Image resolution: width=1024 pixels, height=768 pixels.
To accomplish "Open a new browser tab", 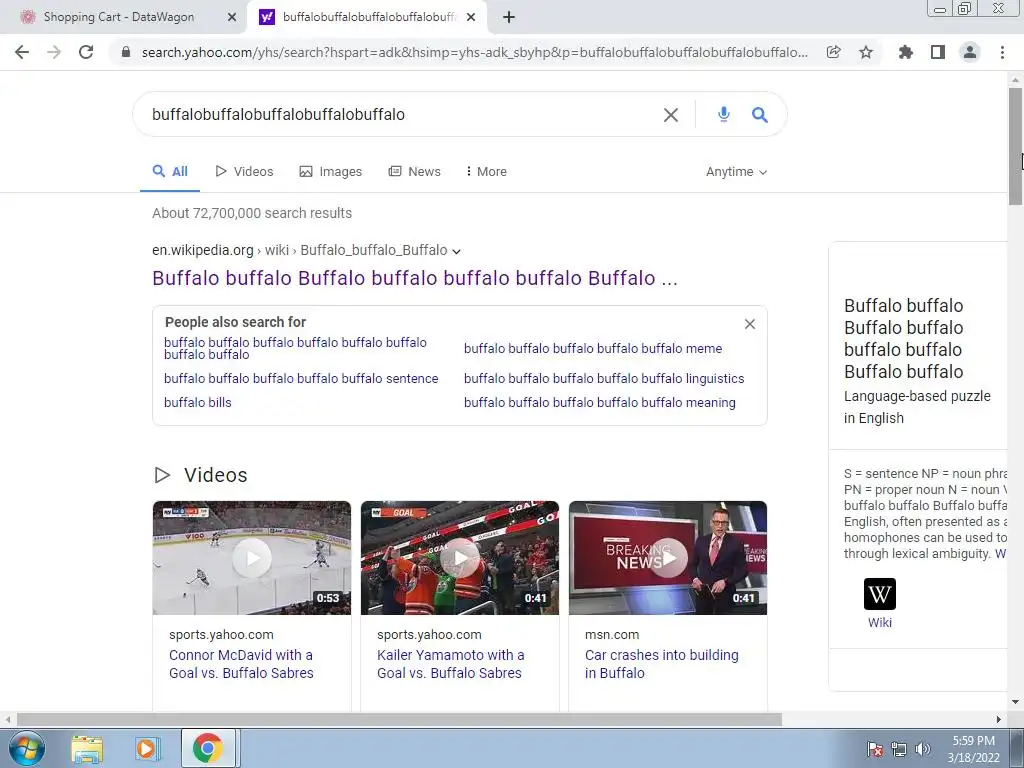I will 509,18.
